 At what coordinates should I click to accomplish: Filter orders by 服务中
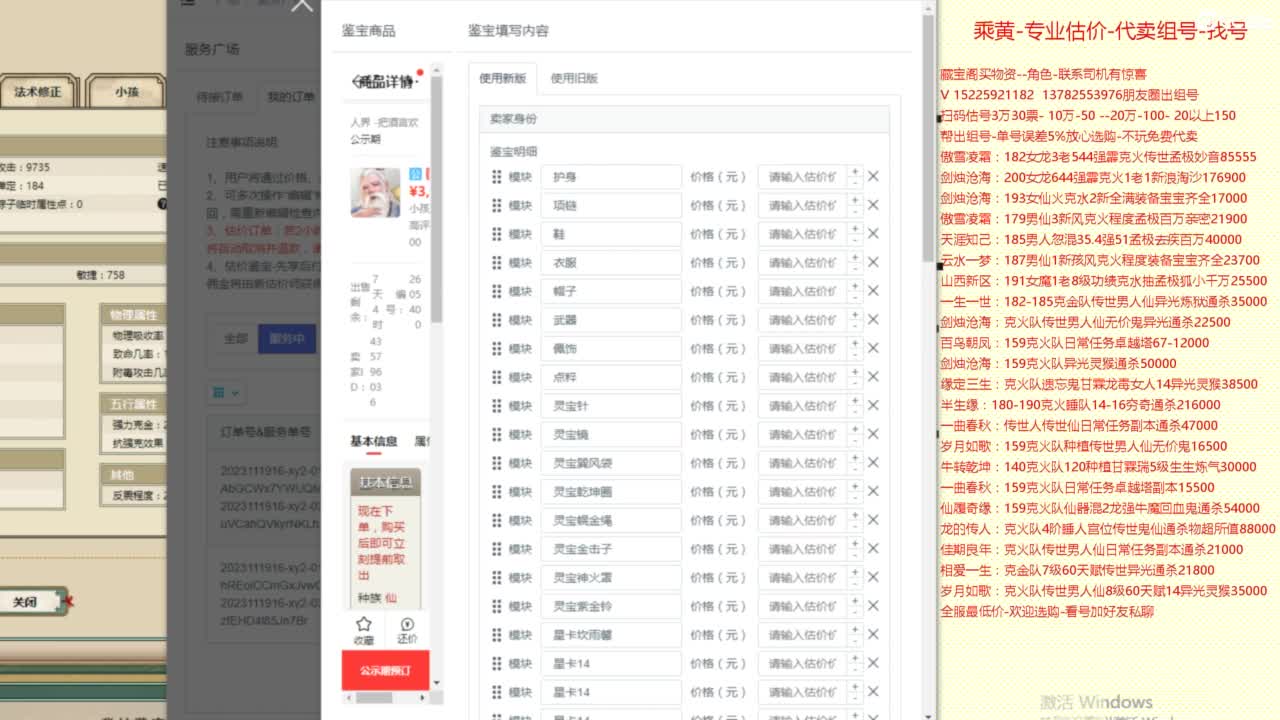pos(287,338)
